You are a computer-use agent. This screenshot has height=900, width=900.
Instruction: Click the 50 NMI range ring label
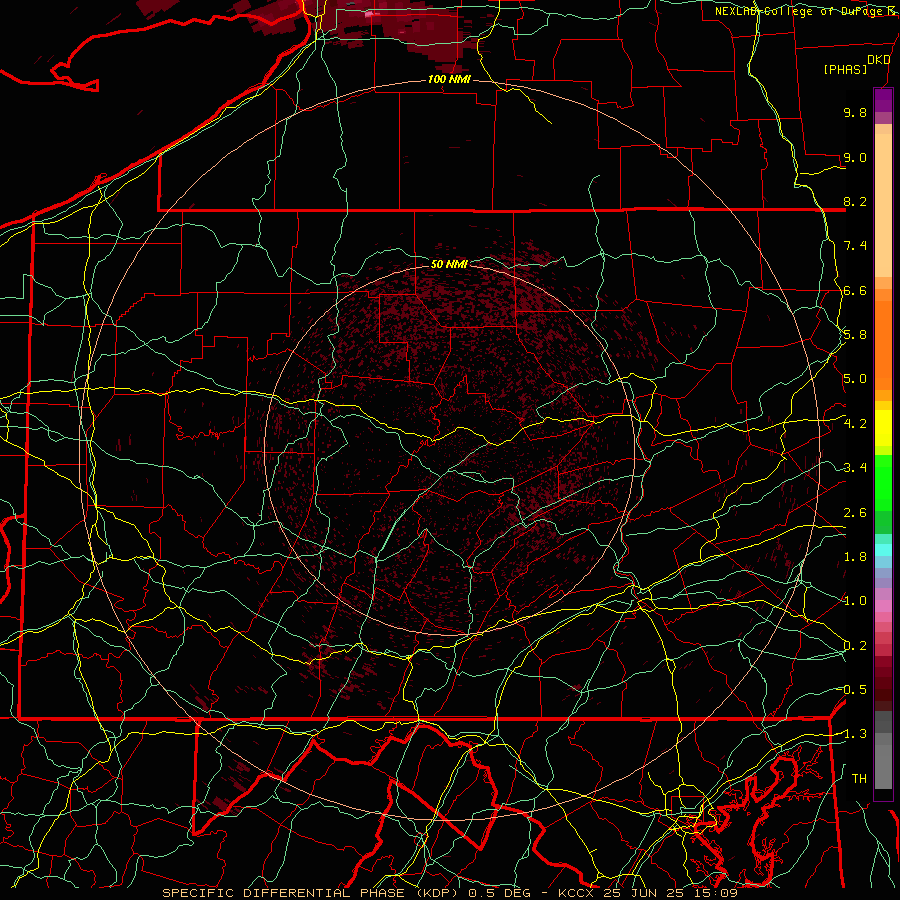tap(449, 264)
